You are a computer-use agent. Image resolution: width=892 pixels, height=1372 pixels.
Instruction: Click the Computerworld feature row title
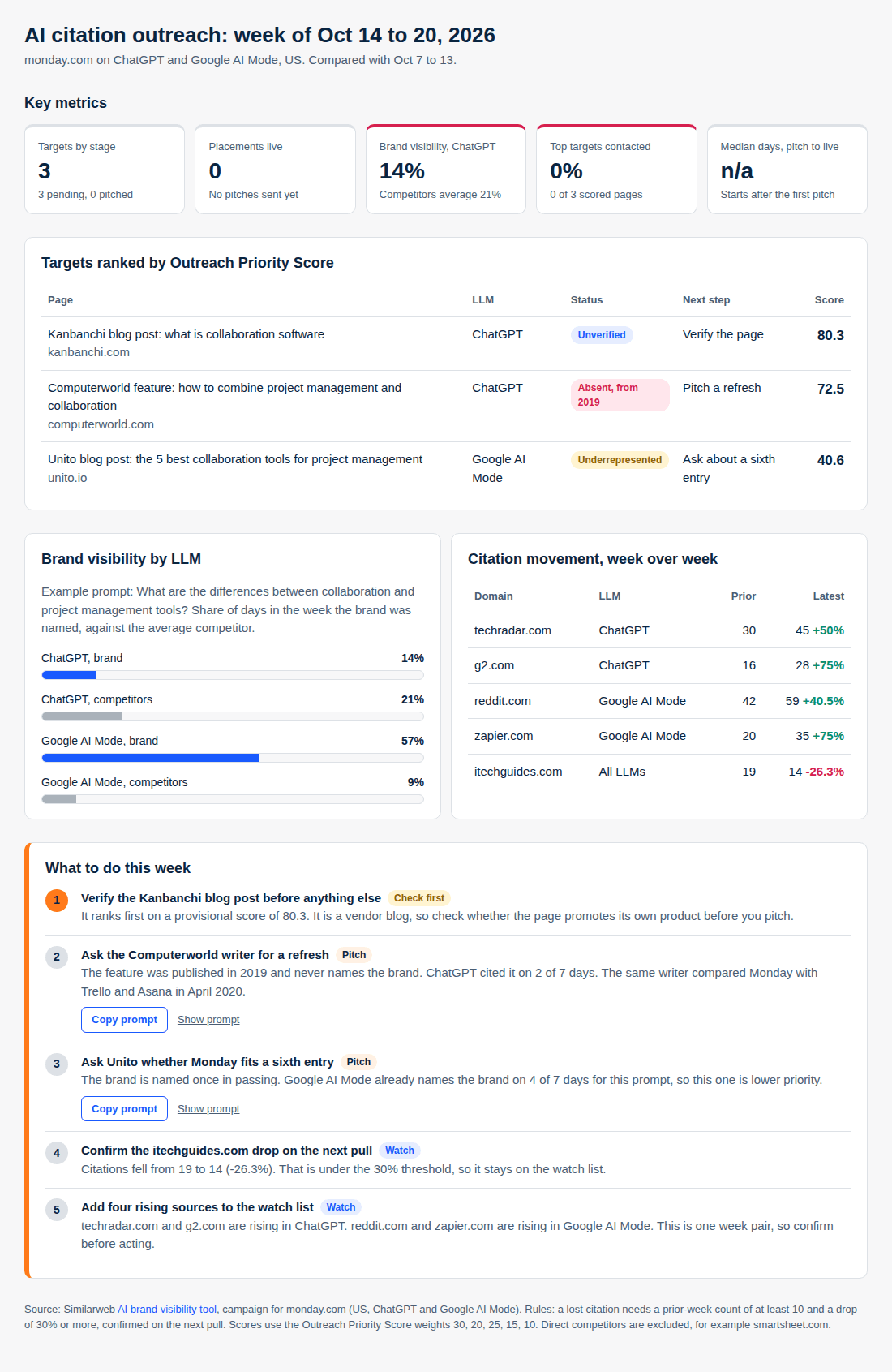pyautogui.click(x=225, y=397)
